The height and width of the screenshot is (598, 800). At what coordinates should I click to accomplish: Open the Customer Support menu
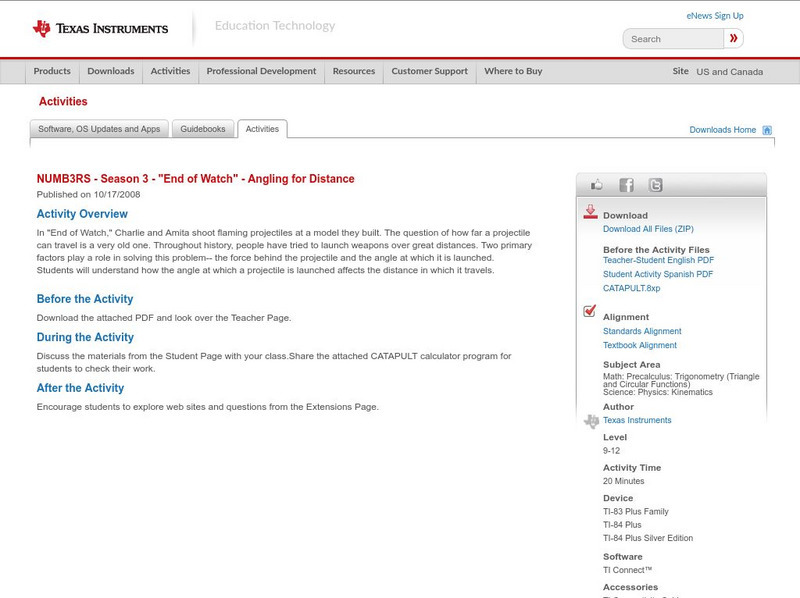(428, 71)
